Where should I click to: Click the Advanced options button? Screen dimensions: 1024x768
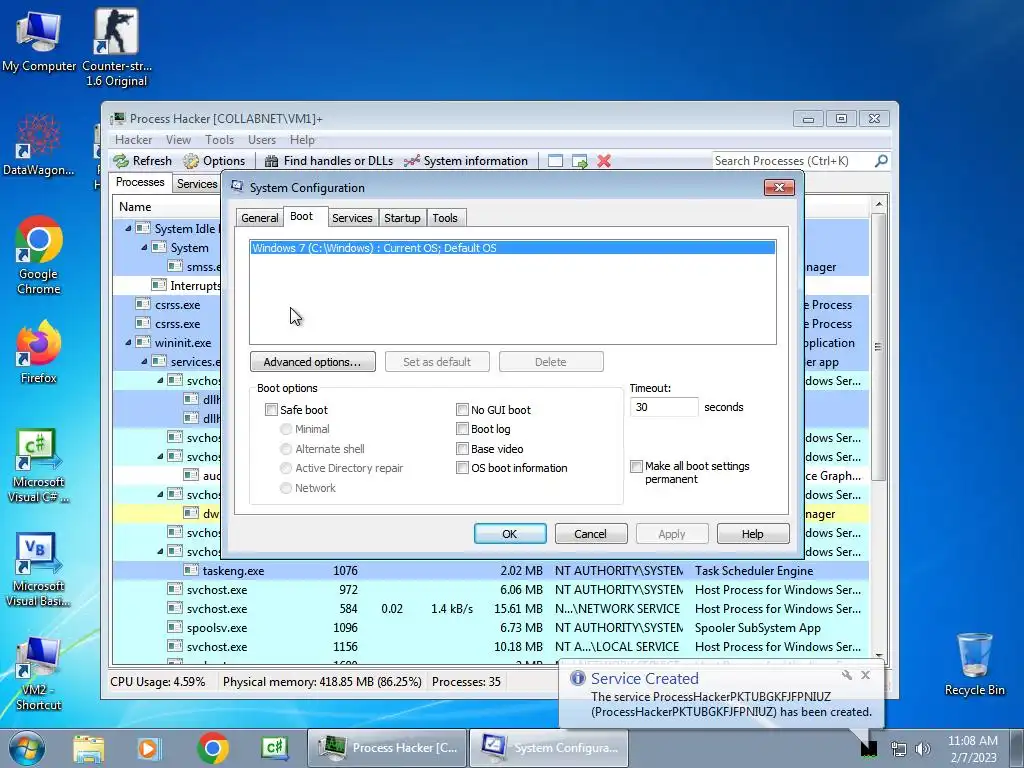312,362
